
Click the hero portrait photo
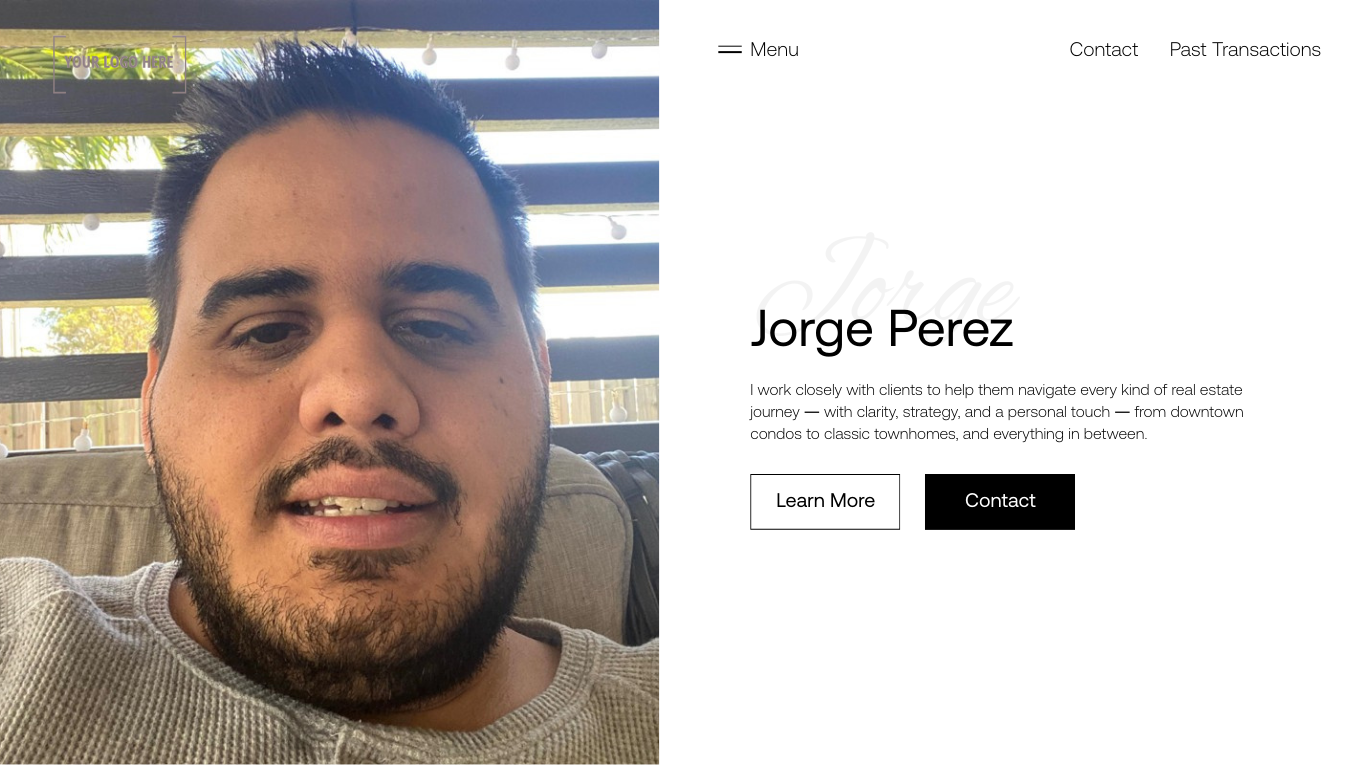(329, 382)
